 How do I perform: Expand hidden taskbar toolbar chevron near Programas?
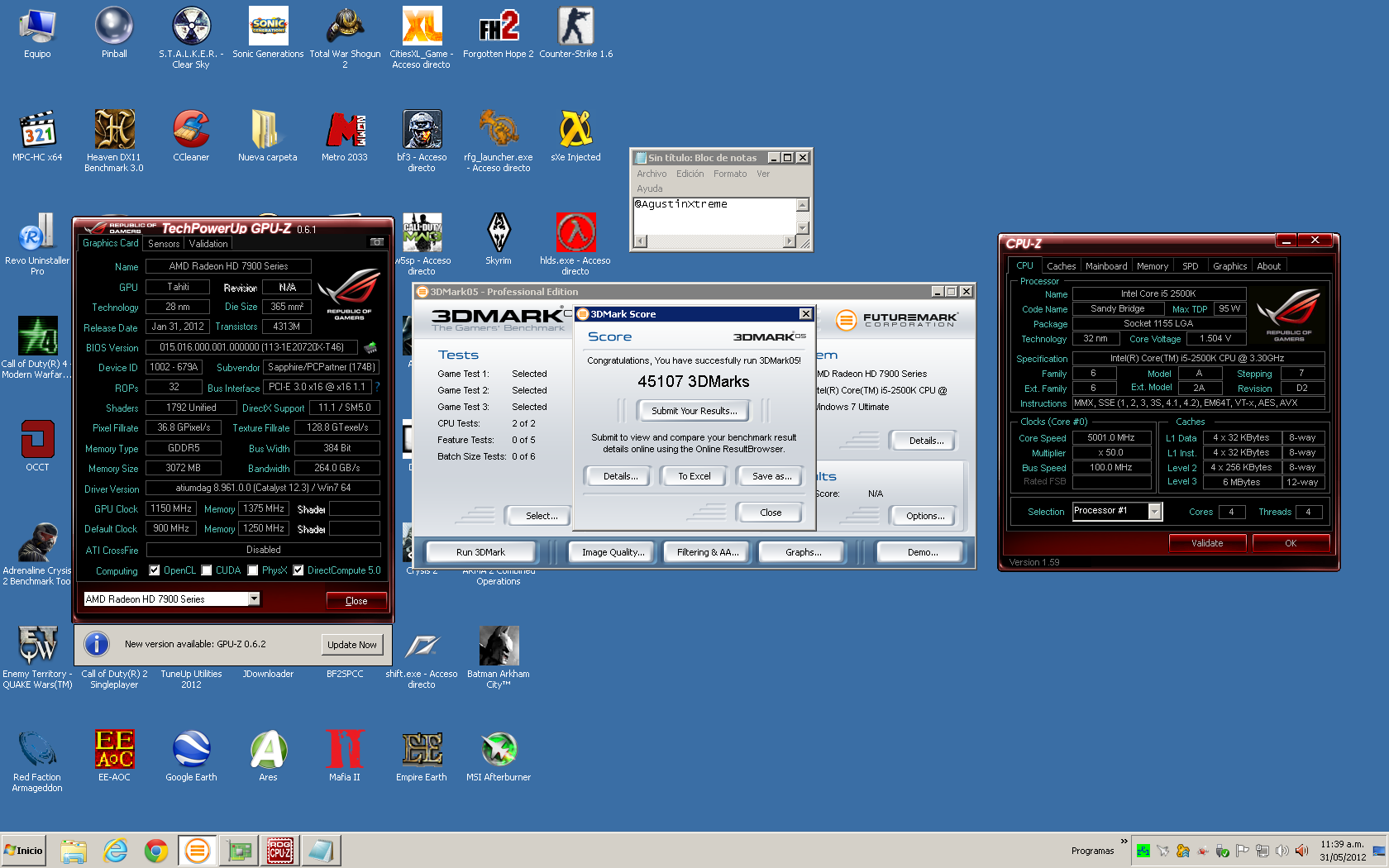(1124, 841)
